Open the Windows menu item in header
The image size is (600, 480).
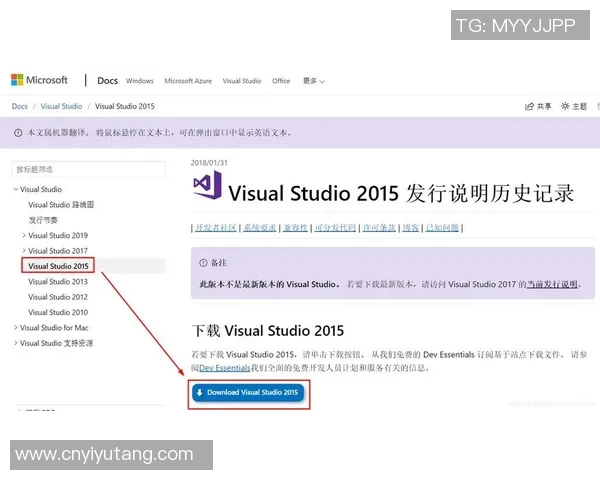coord(140,81)
